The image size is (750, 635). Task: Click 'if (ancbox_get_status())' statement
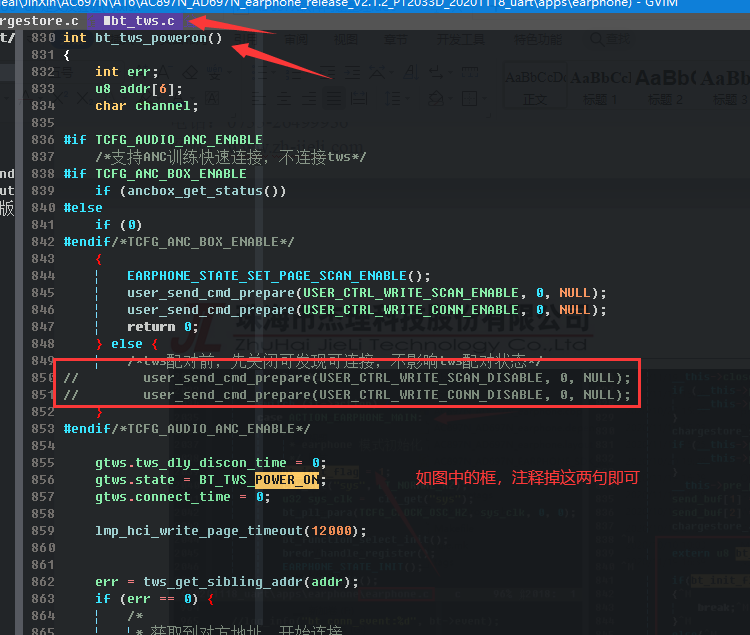point(190,191)
